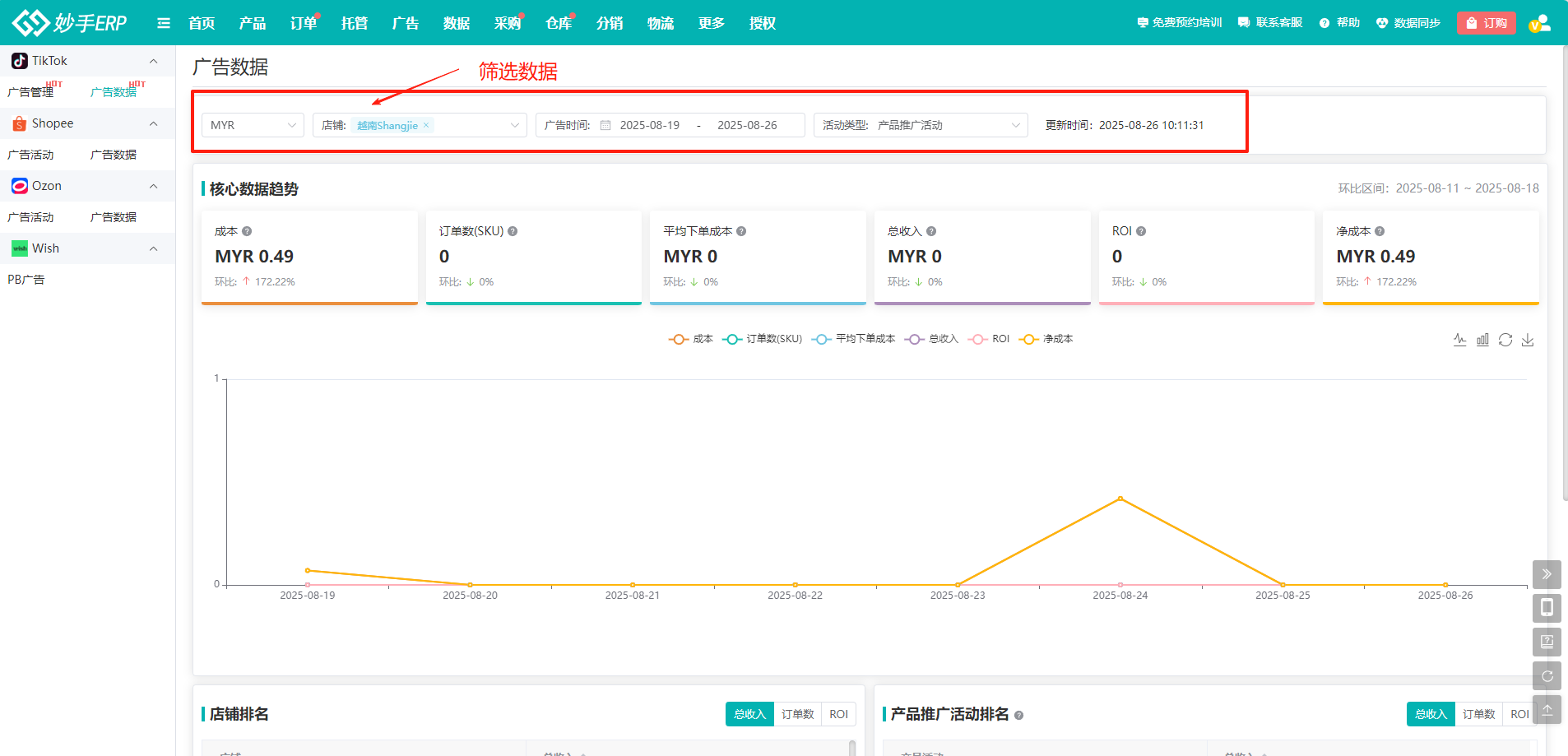
Task: Open the 产品 top menu
Action: 253,23
